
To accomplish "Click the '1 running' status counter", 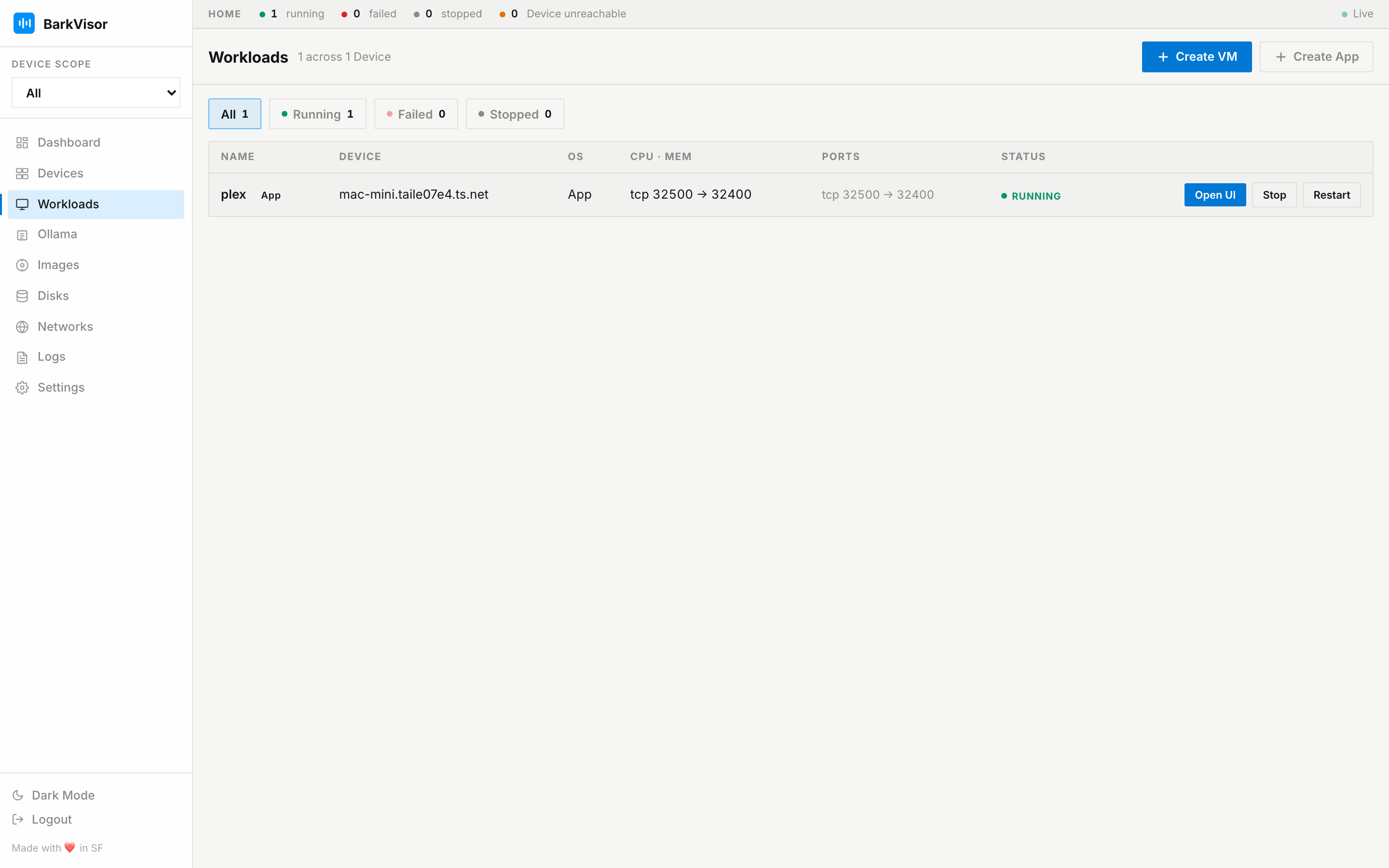I will (292, 14).
